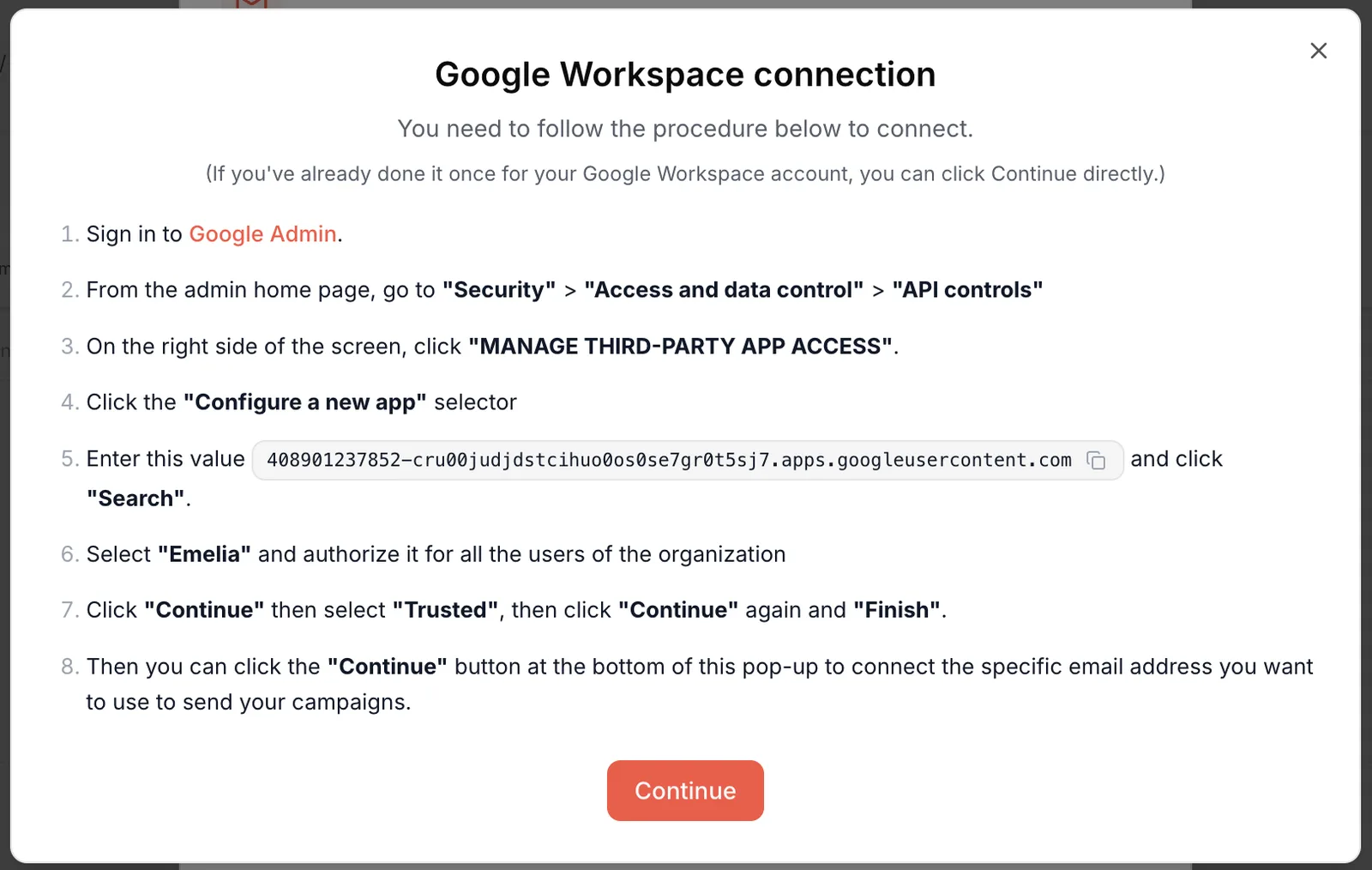Click "You need to follow the procedure" subtitle
Screen dimensions: 1372x870
tap(685, 129)
